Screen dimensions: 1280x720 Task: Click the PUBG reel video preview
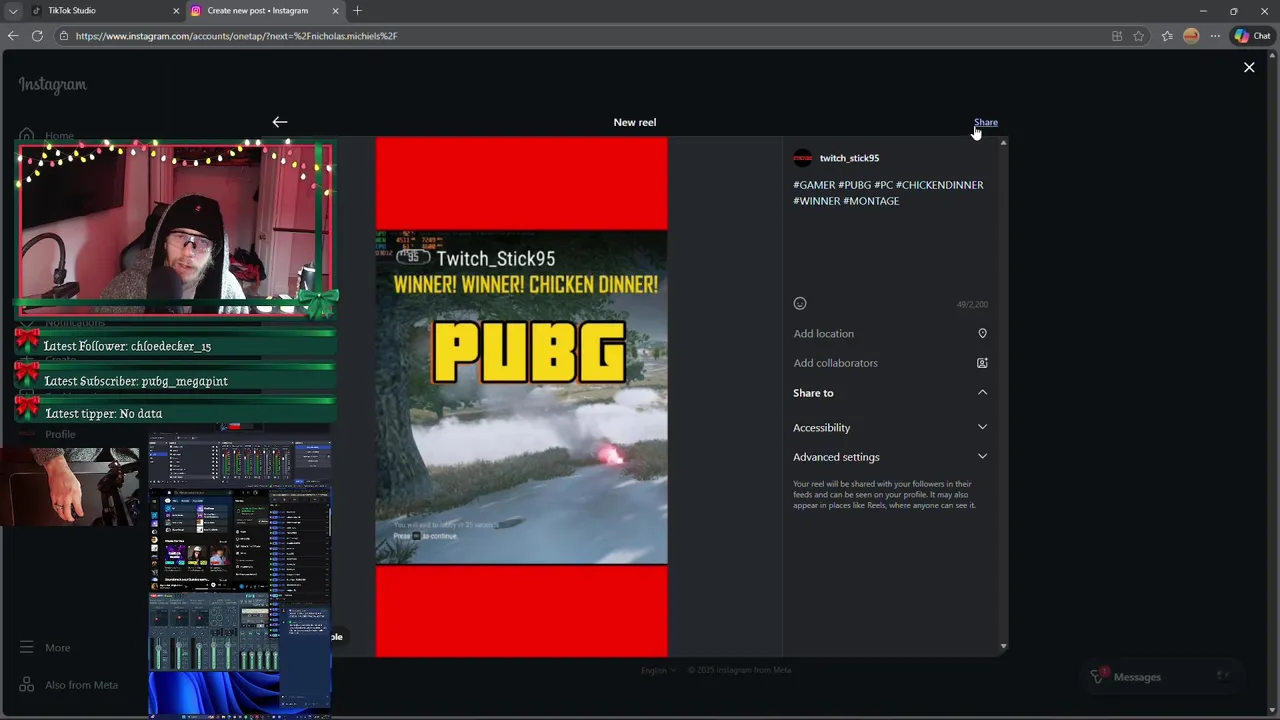click(x=521, y=397)
